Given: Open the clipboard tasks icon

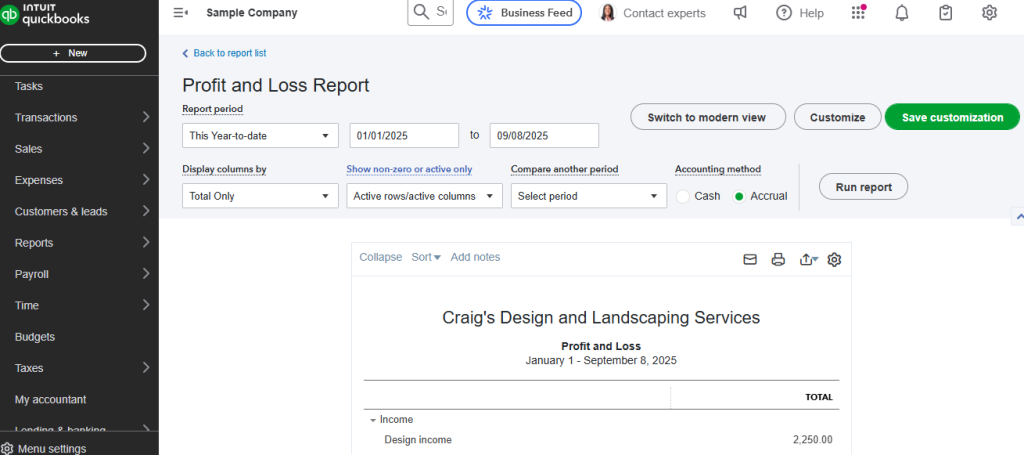Looking at the screenshot, I should coord(946,12).
